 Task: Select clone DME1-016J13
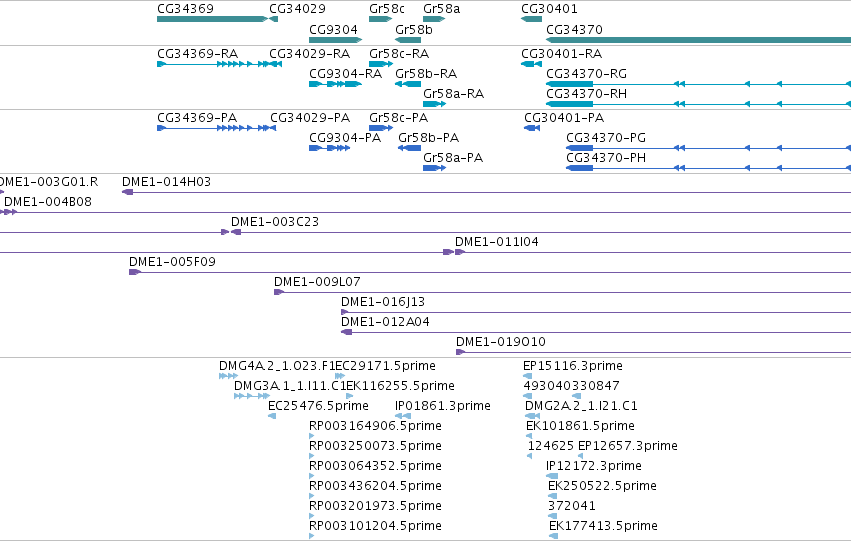coord(596,312)
